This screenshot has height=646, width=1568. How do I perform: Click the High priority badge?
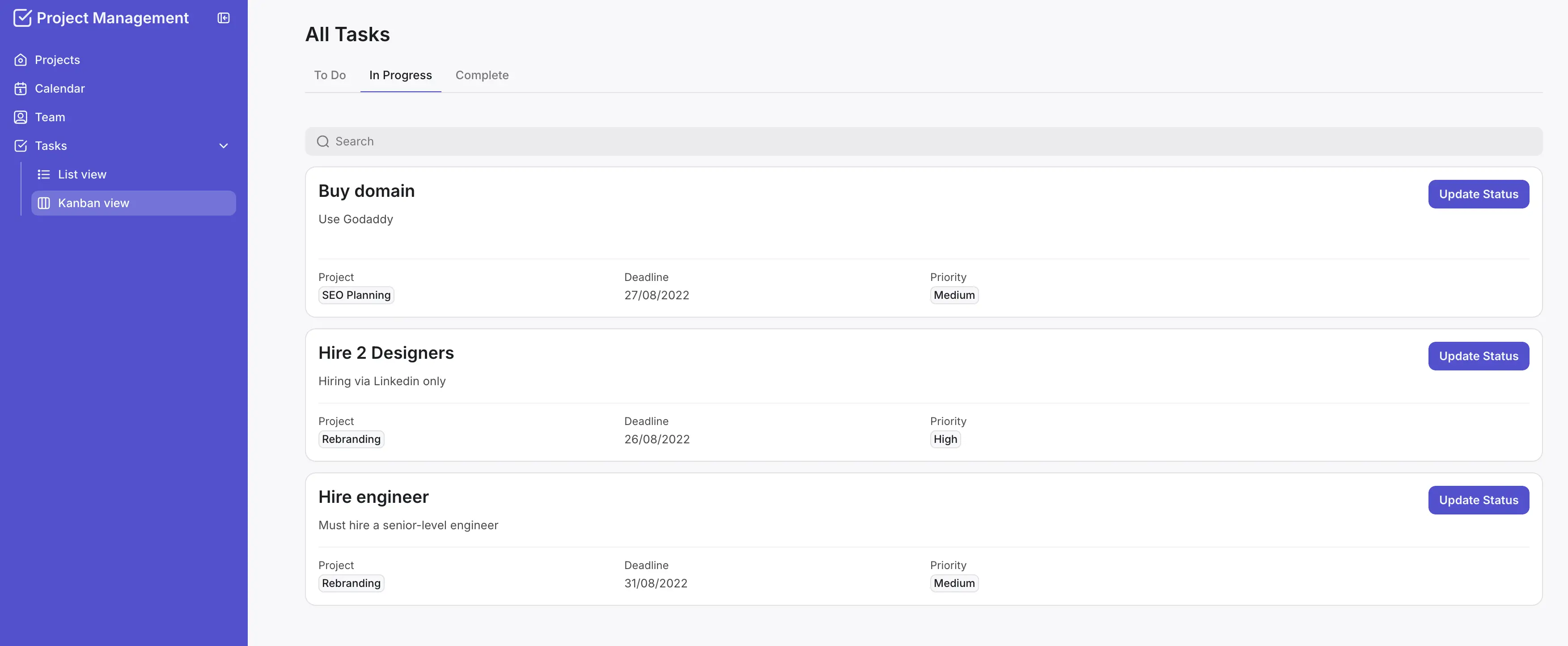[x=945, y=439]
